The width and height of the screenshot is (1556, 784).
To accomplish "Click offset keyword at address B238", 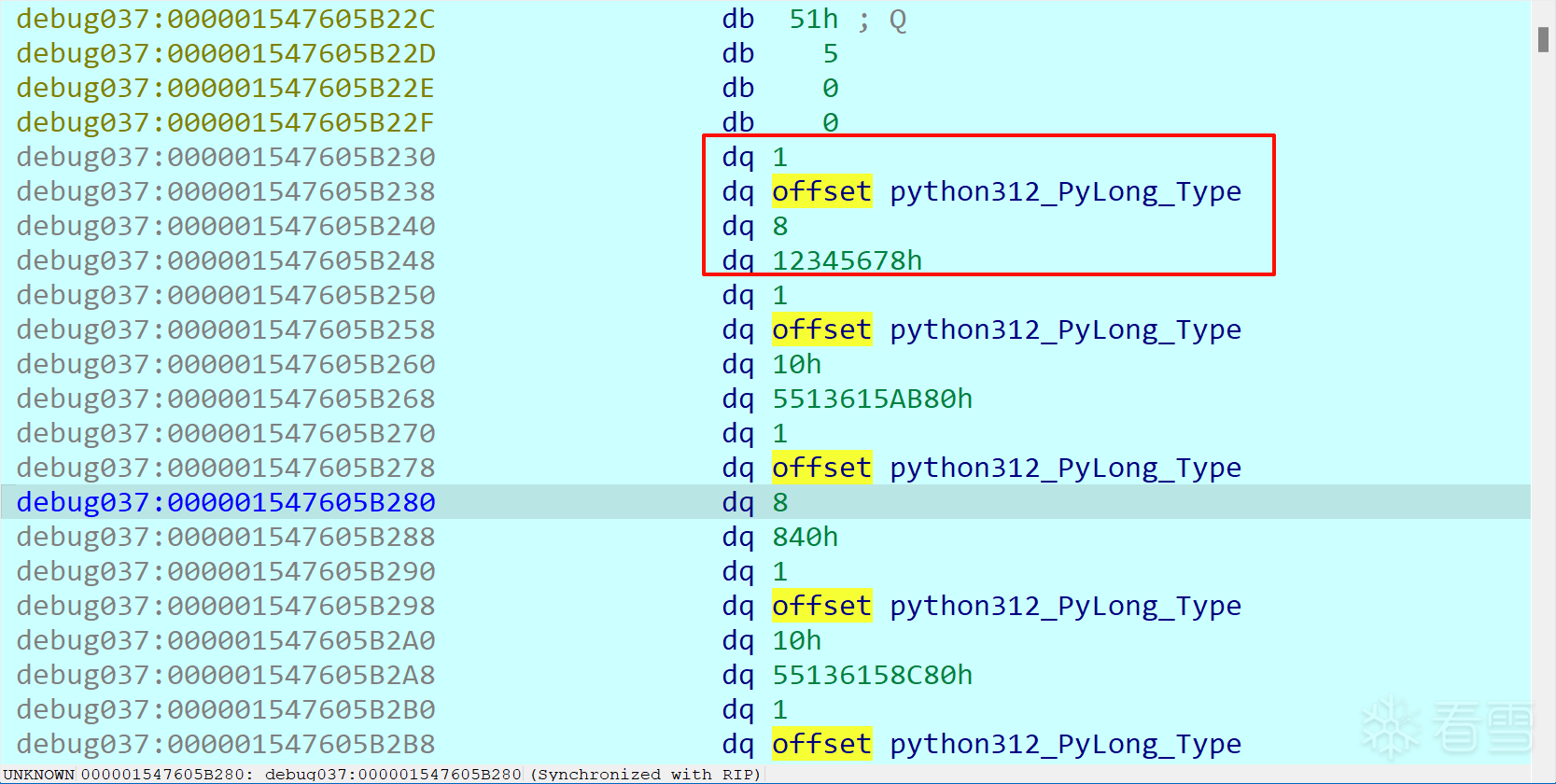I will click(x=822, y=191).
